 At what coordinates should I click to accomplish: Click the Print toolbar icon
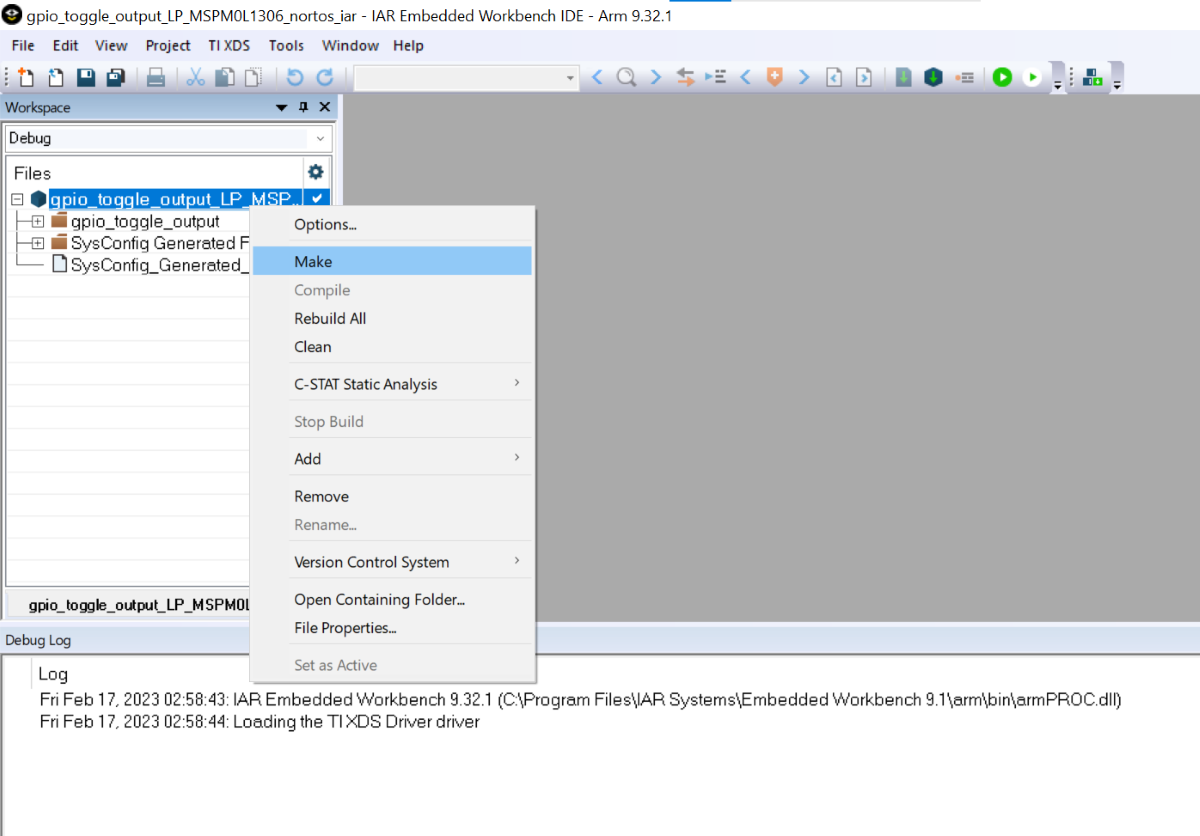(x=156, y=77)
